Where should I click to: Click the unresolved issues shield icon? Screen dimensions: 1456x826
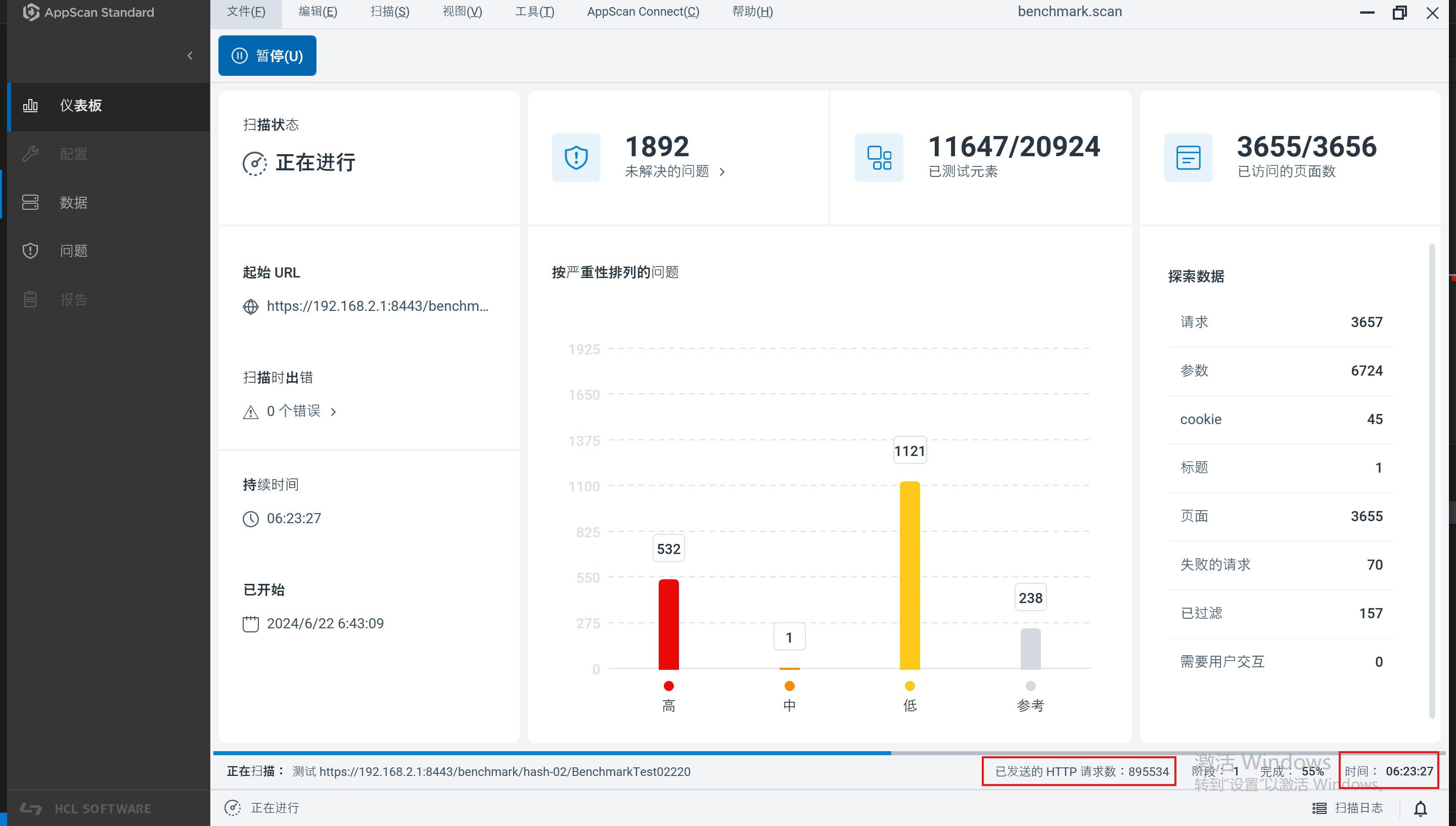coord(576,158)
